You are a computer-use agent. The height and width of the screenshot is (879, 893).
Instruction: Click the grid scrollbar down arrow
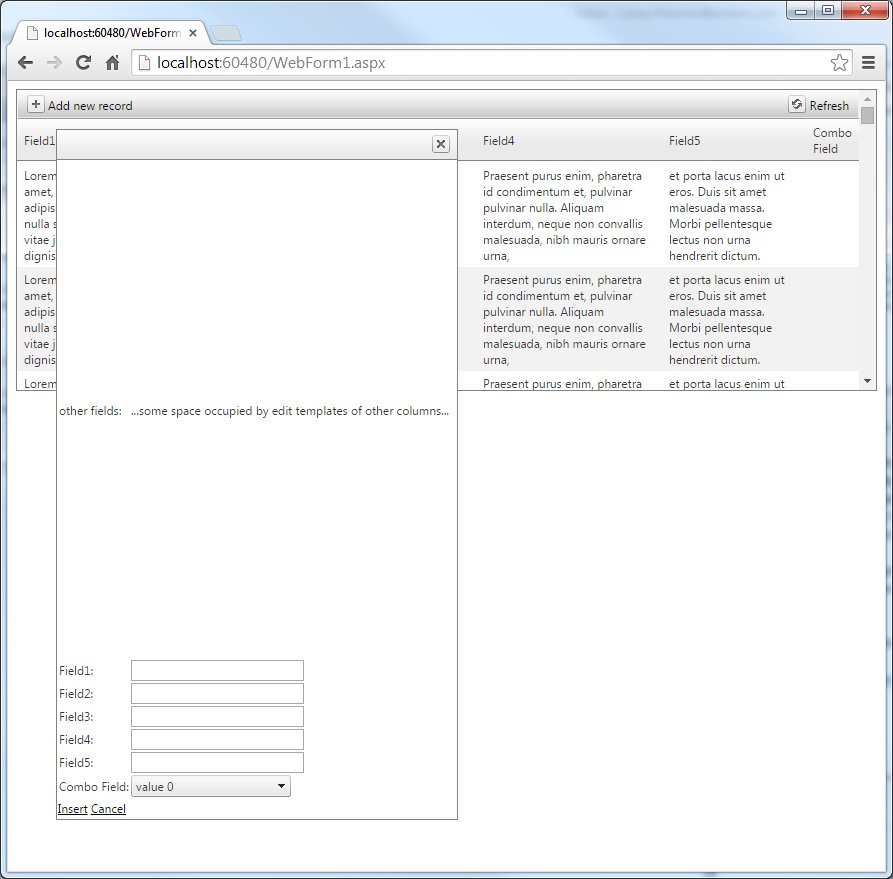(x=867, y=381)
